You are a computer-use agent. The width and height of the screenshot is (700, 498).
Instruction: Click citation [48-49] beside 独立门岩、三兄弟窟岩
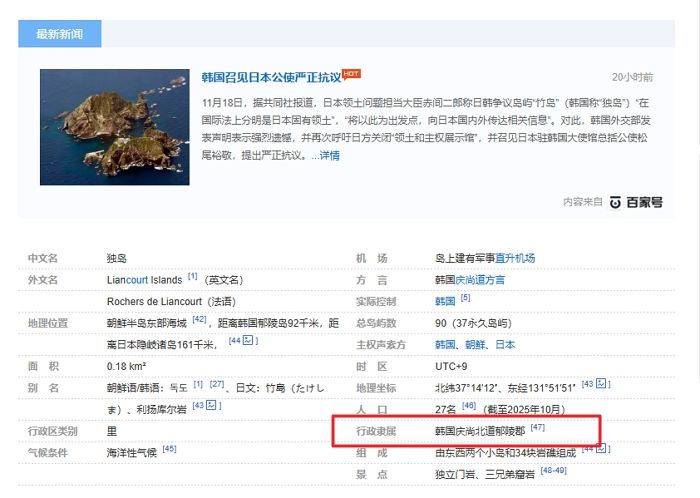(553, 471)
